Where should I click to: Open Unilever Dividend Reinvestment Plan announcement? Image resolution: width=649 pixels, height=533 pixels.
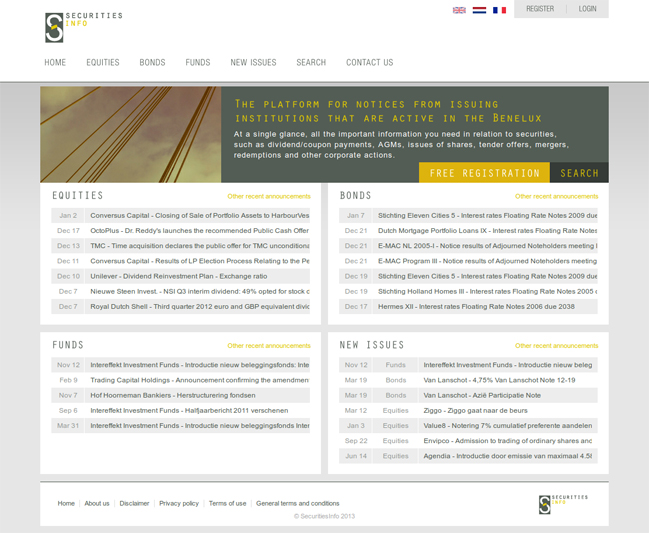click(x=180, y=276)
